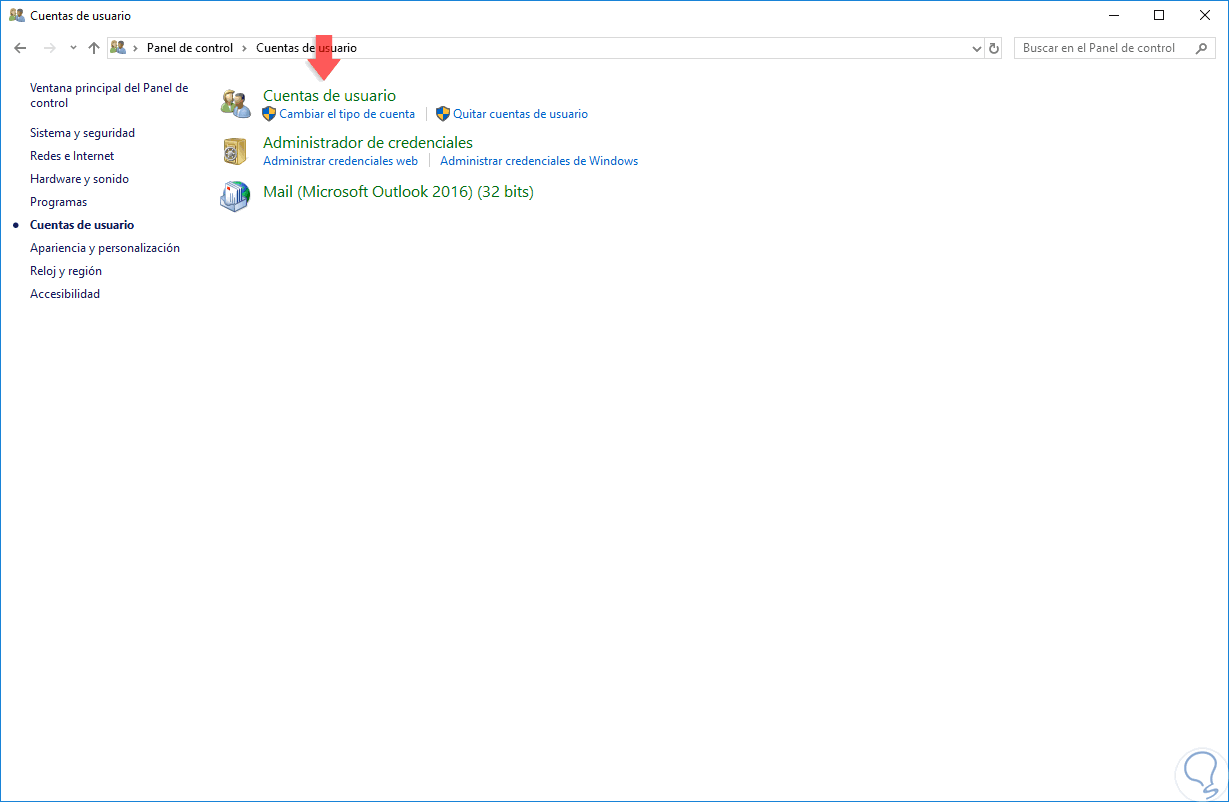Click the Administrador de credenciales safe icon
The image size is (1229, 802).
point(235,151)
